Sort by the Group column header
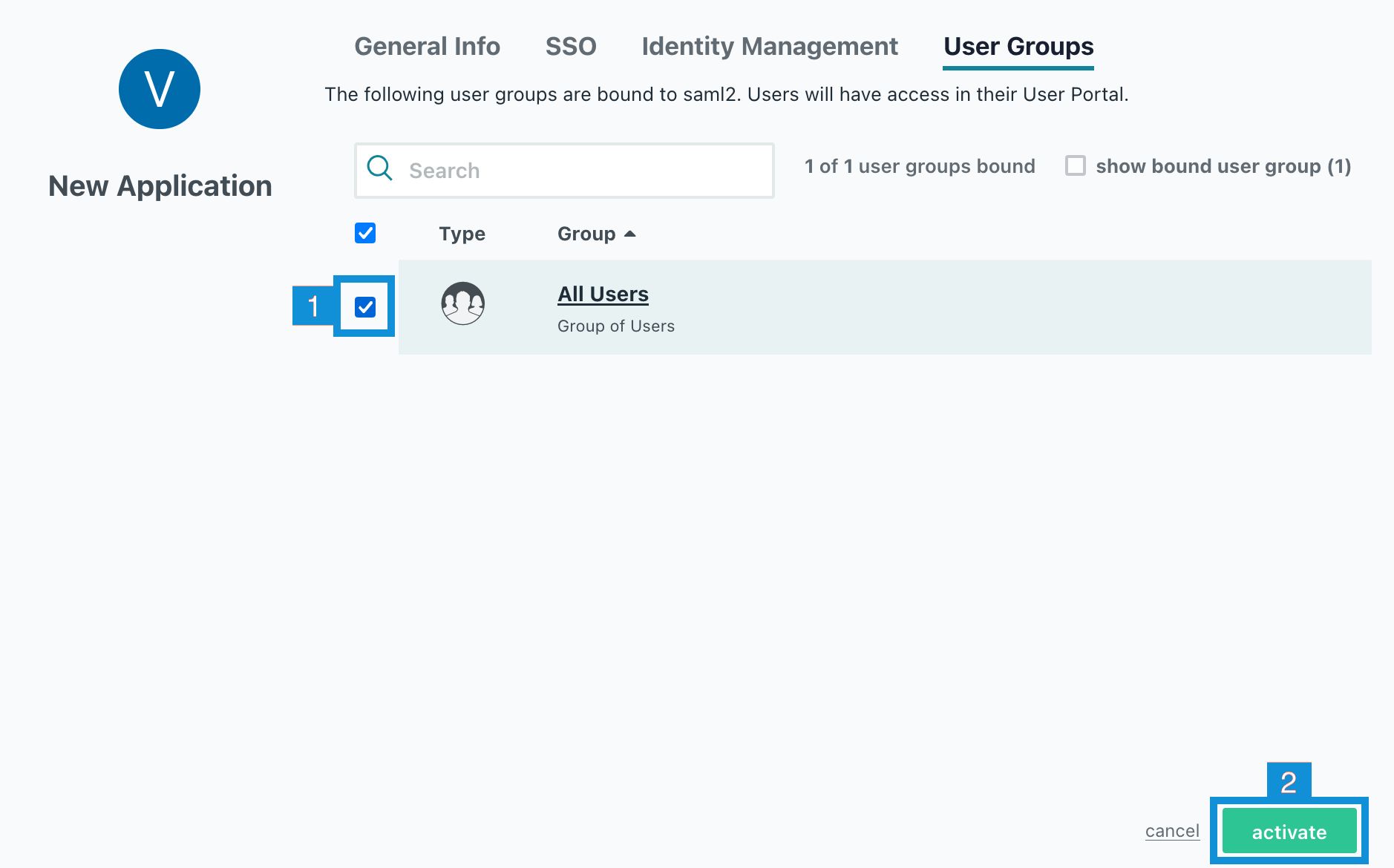1394x868 pixels. click(x=586, y=234)
